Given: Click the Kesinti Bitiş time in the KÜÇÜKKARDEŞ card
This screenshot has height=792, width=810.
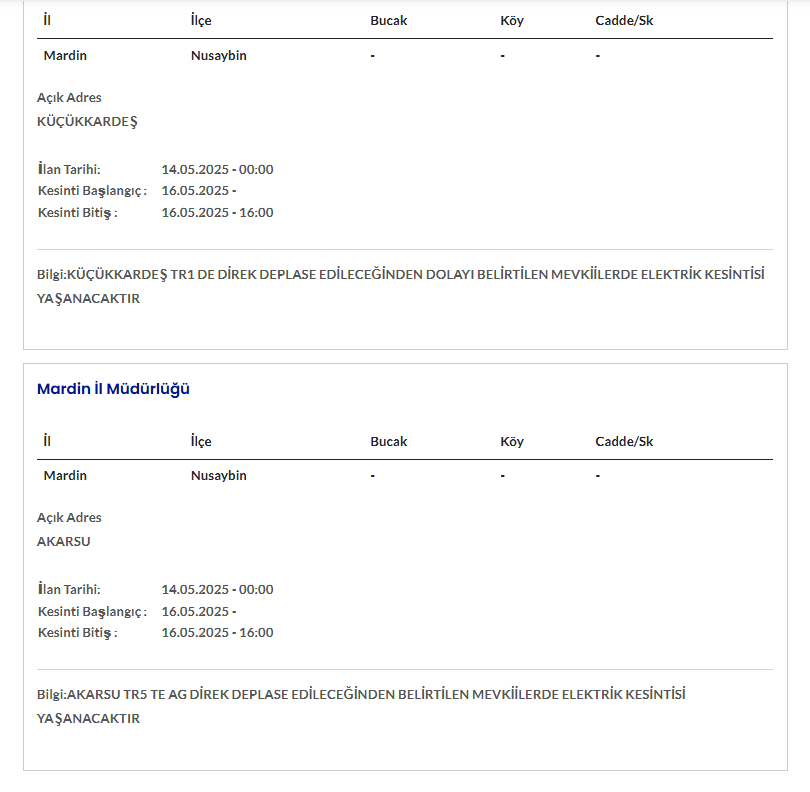Looking at the screenshot, I should (x=217, y=212).
